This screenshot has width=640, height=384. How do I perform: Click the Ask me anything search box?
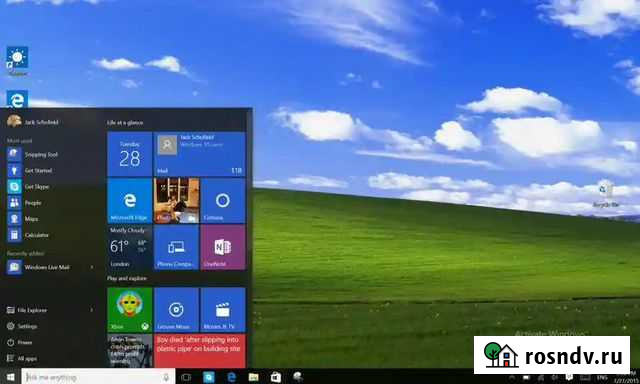(x=98, y=377)
